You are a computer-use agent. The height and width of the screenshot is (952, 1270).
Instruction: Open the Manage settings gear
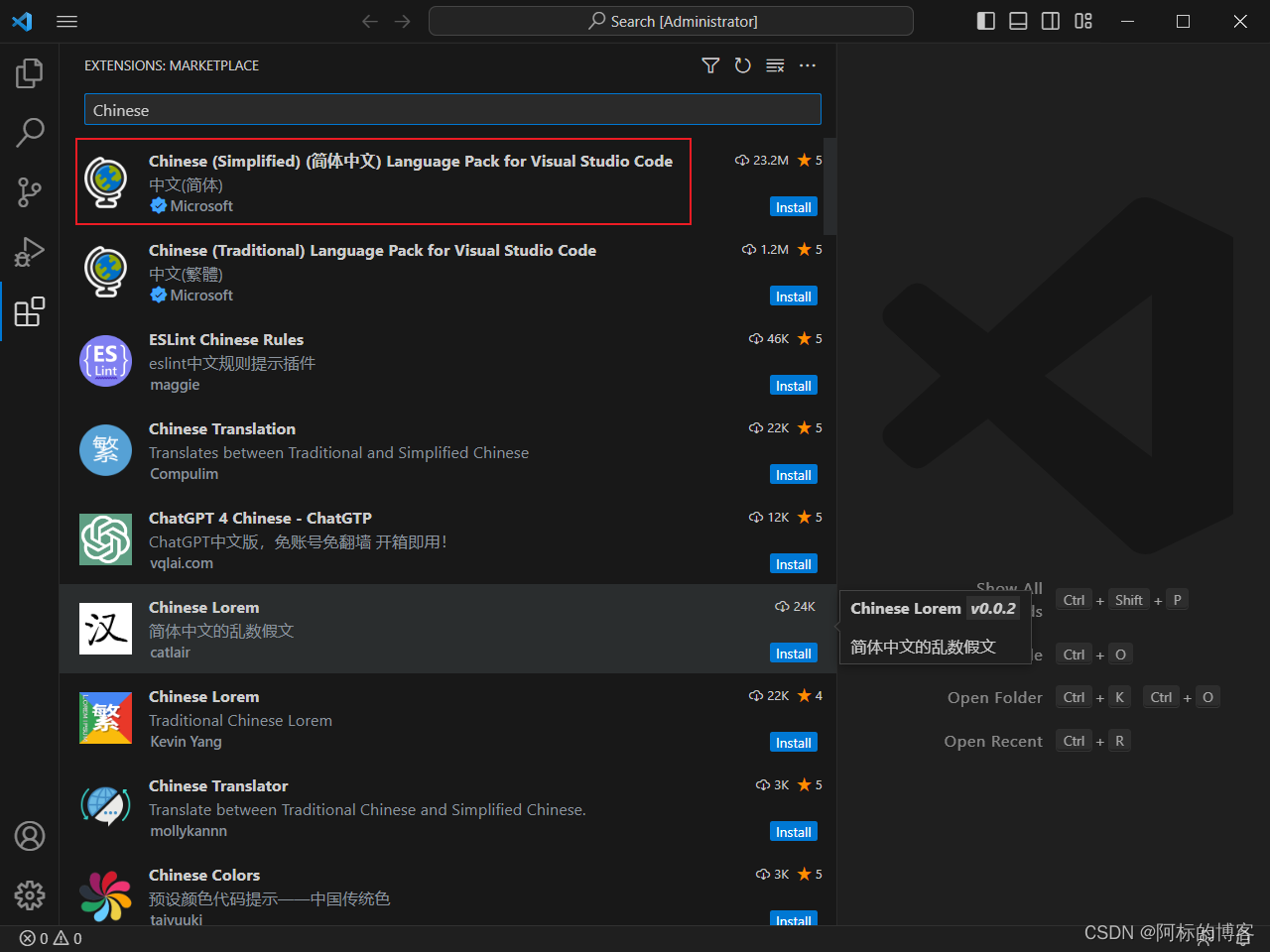(x=30, y=894)
